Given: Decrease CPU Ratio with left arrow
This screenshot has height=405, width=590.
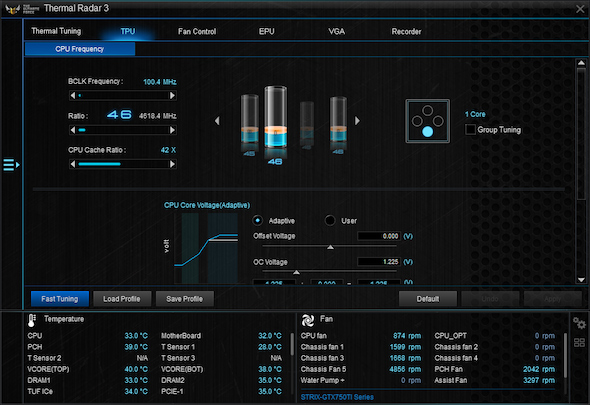Looking at the screenshot, I should click(x=73, y=130).
